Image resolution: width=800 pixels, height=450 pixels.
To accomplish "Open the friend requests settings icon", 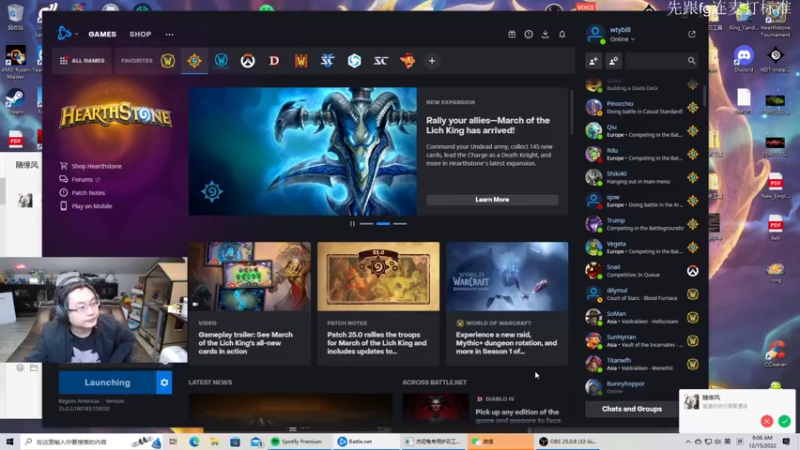I will [614, 61].
